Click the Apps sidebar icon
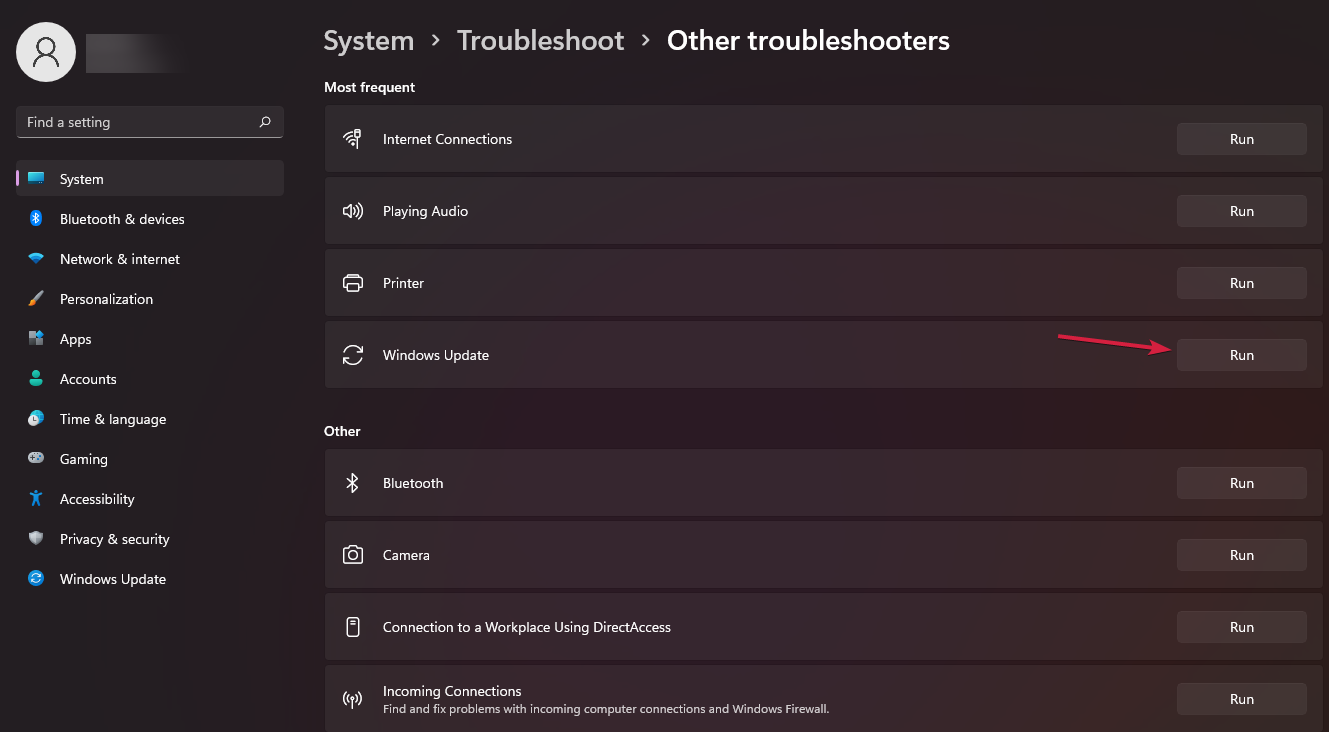Image resolution: width=1329 pixels, height=732 pixels. pos(36,339)
